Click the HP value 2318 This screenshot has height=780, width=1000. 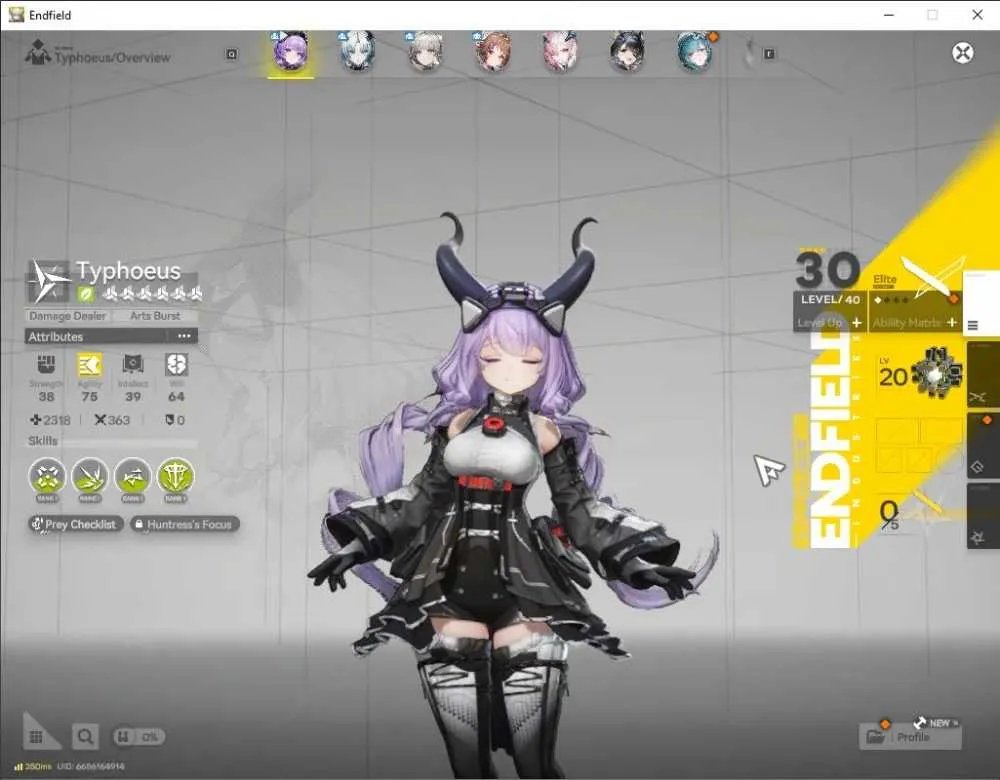50,420
